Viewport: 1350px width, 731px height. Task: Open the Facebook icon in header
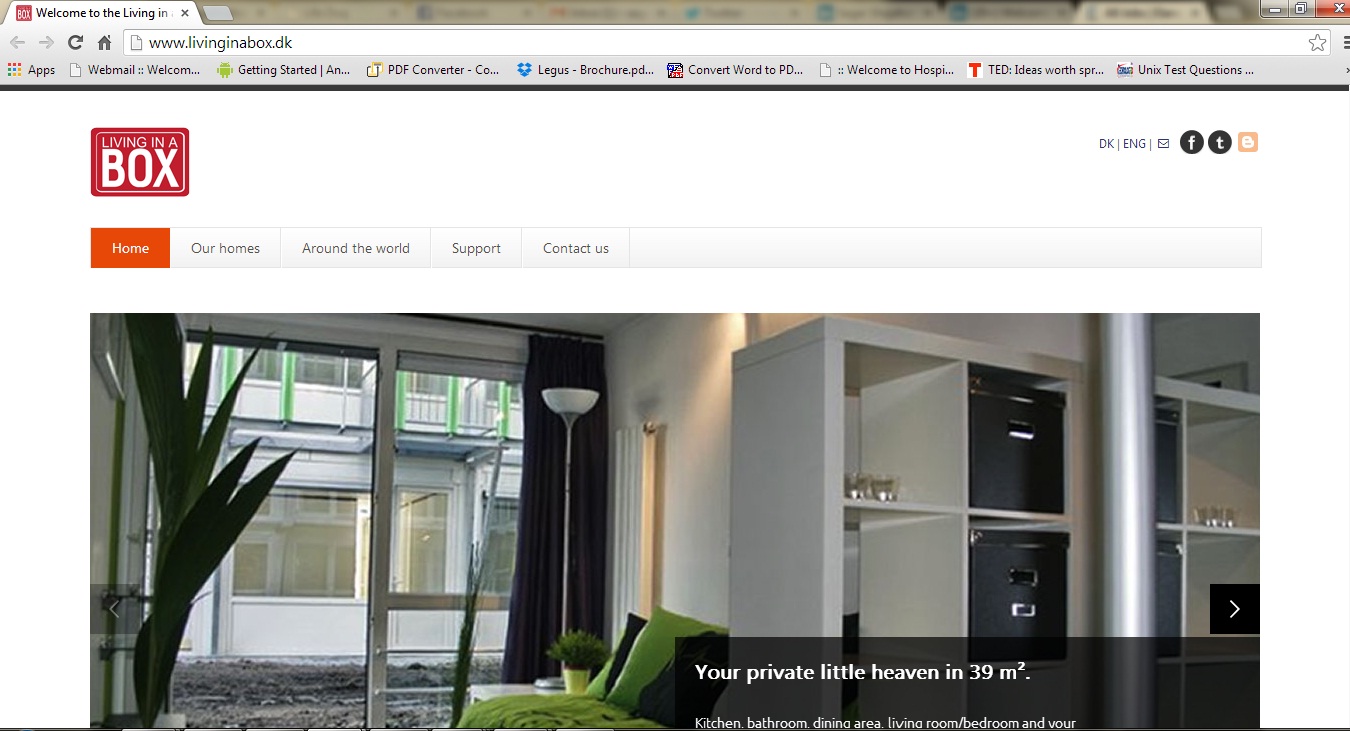1191,143
